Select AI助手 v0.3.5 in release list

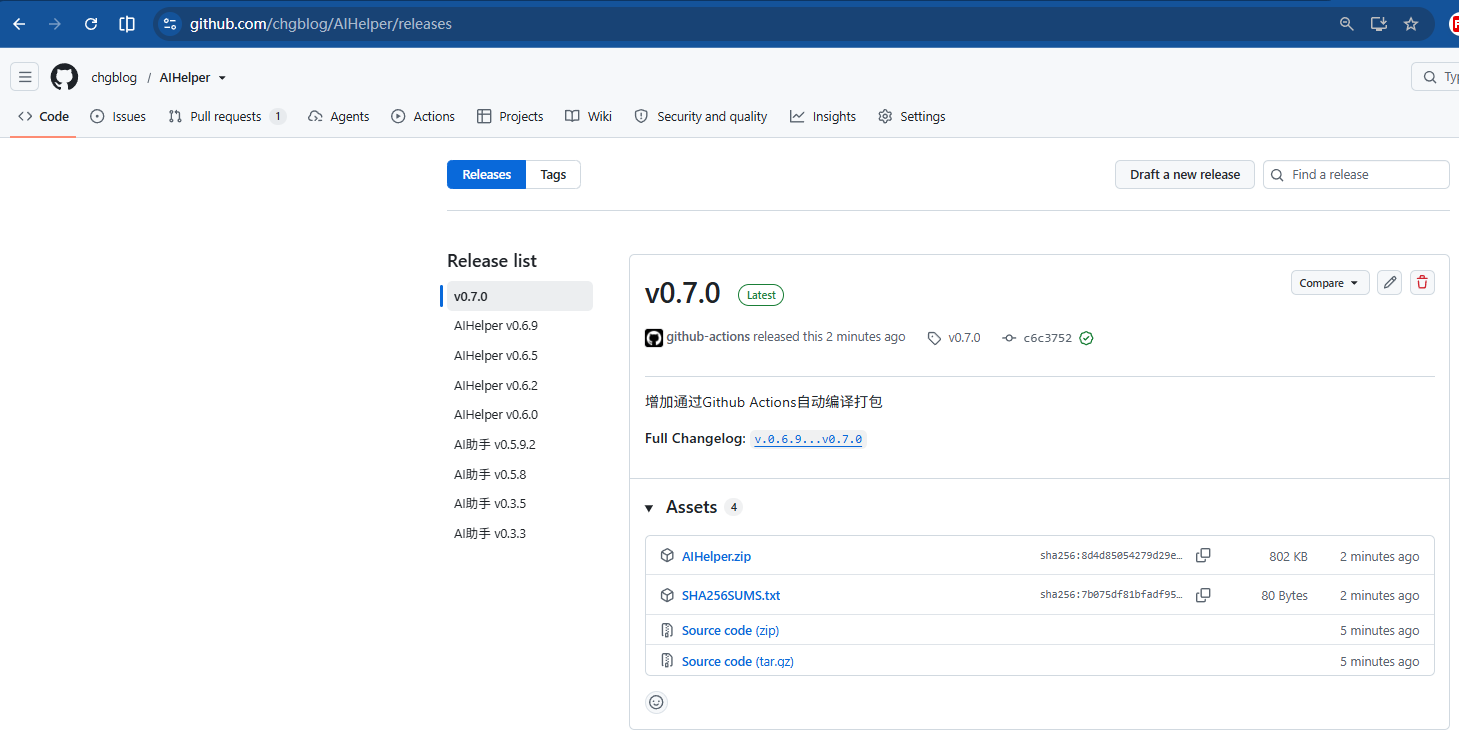click(517, 504)
